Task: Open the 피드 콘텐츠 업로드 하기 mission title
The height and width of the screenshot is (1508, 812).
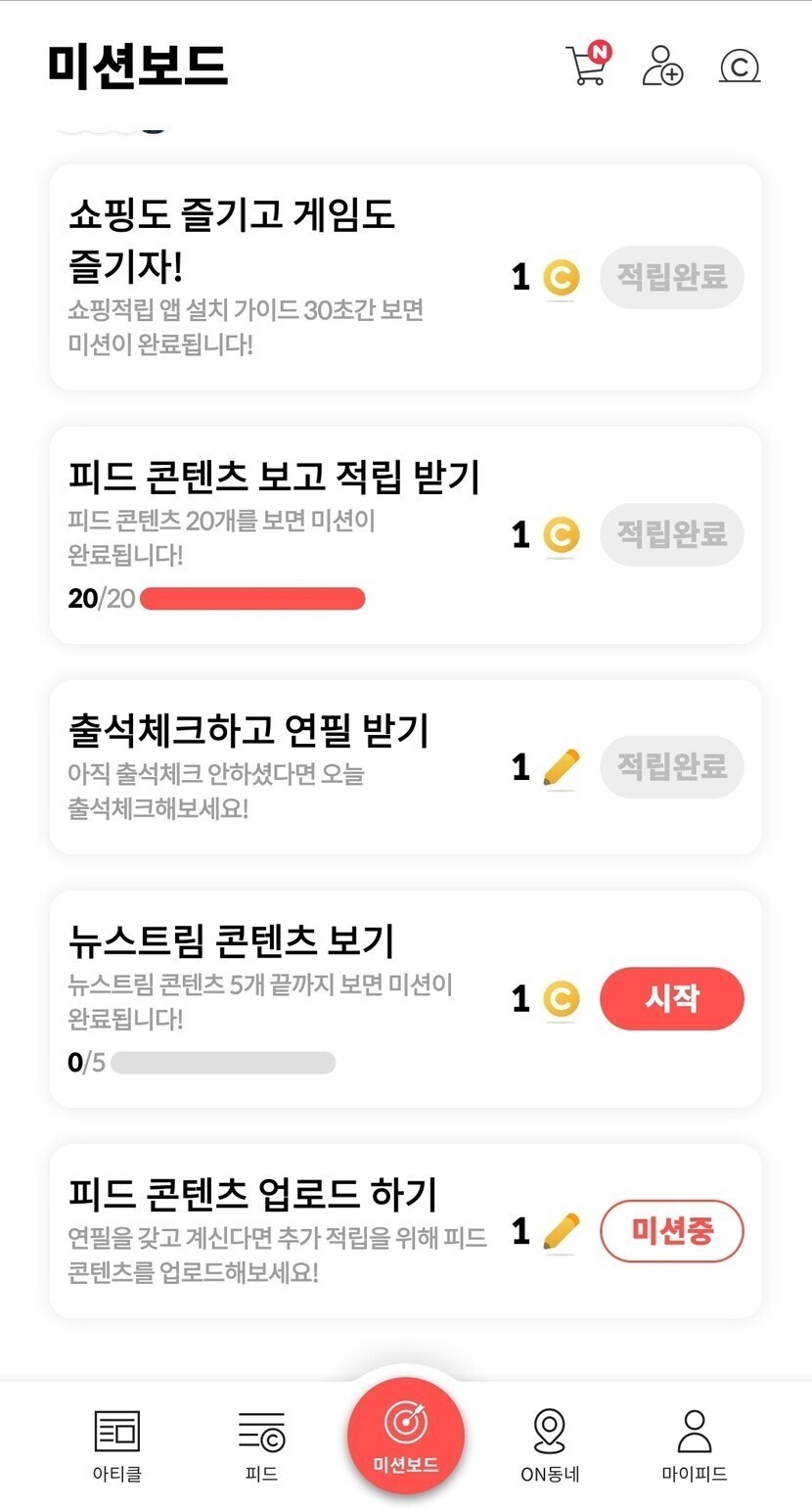Action: [252, 1194]
